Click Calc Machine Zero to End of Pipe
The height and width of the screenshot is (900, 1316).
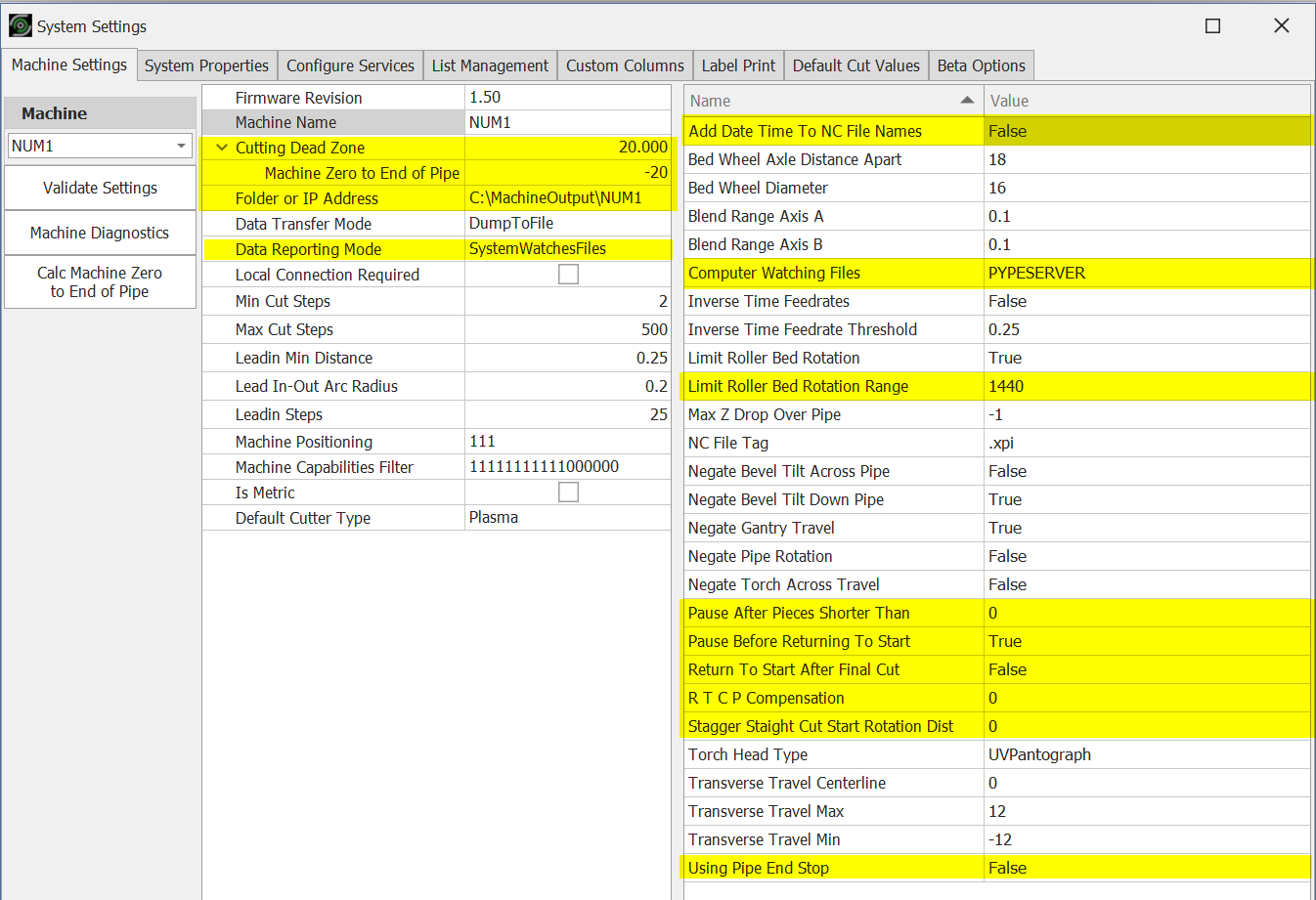pyautogui.click(x=100, y=282)
